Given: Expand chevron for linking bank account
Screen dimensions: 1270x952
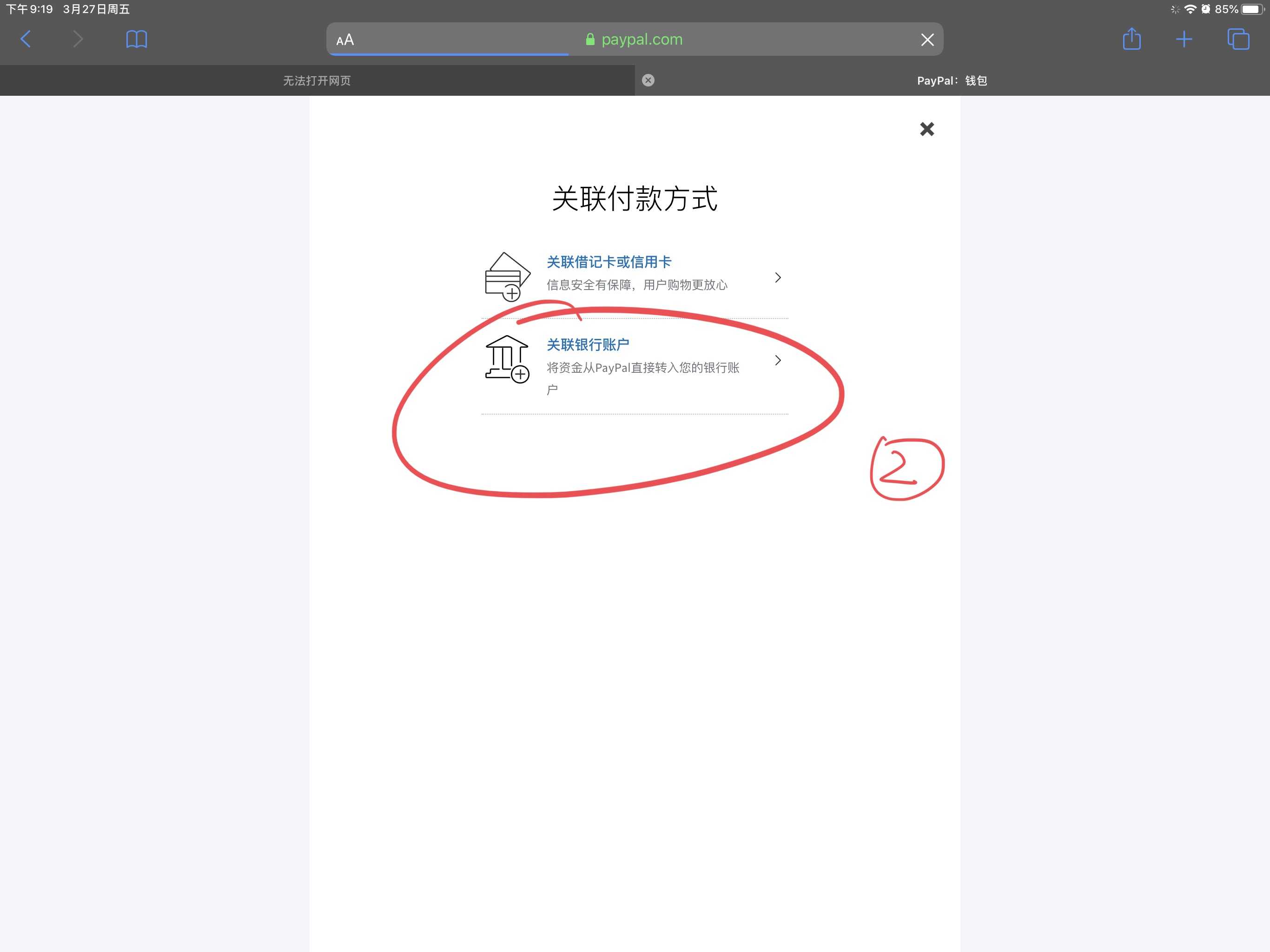Looking at the screenshot, I should (x=777, y=360).
